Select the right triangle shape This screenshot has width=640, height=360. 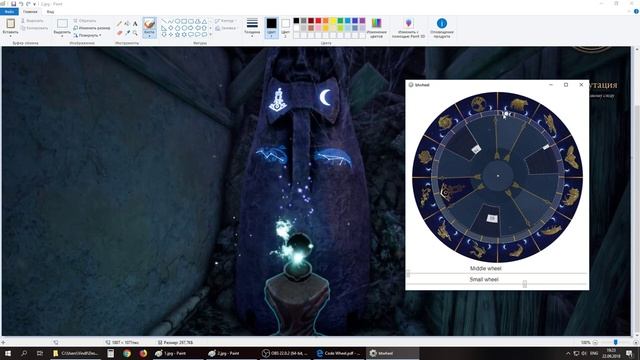pos(164,28)
